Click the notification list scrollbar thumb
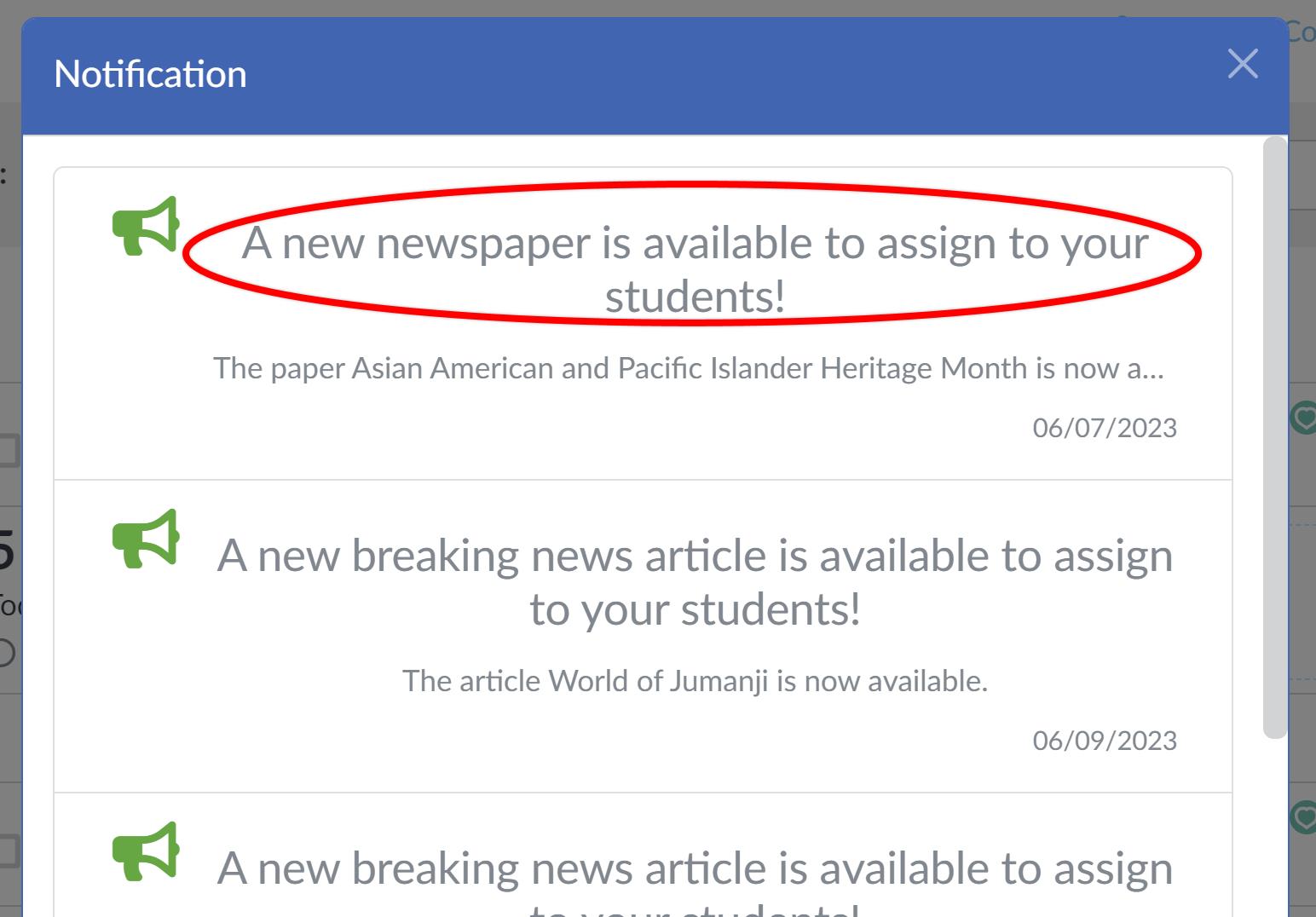This screenshot has height=917, width=1316. (1275, 437)
